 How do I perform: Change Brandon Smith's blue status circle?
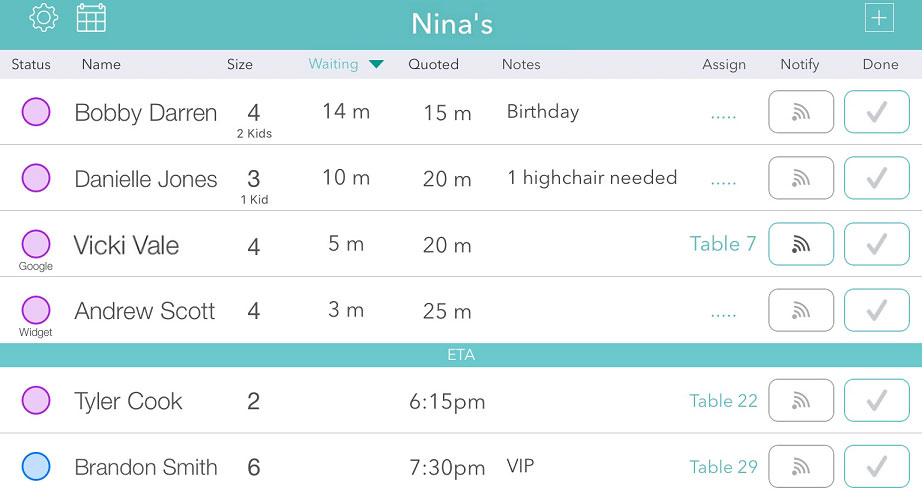(36, 466)
